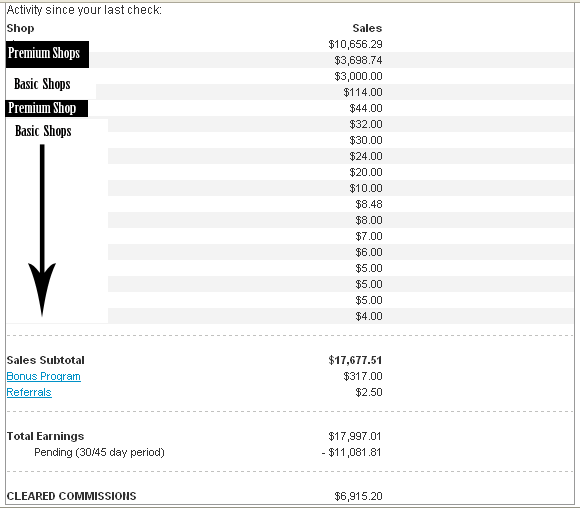This screenshot has width=580, height=508.
Task: Select the $3,698.74 sales row
Action: tap(290, 60)
